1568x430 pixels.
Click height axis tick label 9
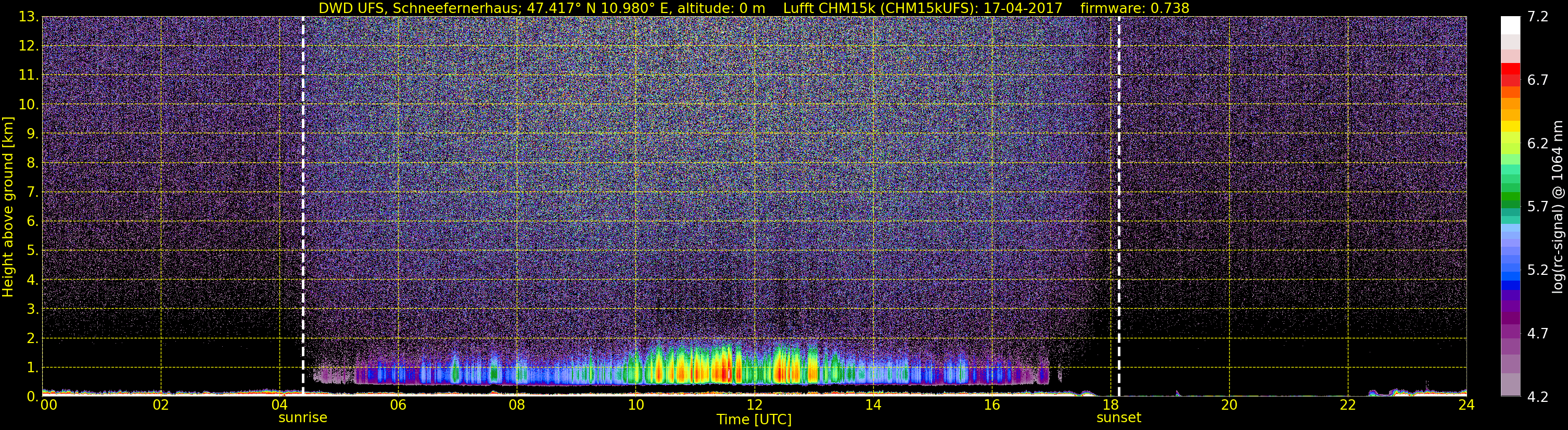[x=32, y=134]
